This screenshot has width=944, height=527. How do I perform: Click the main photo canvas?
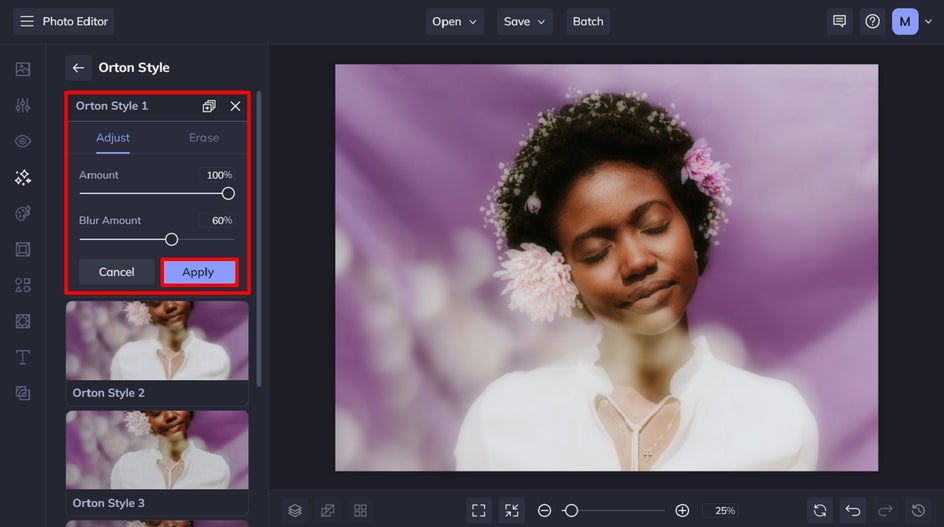point(606,267)
